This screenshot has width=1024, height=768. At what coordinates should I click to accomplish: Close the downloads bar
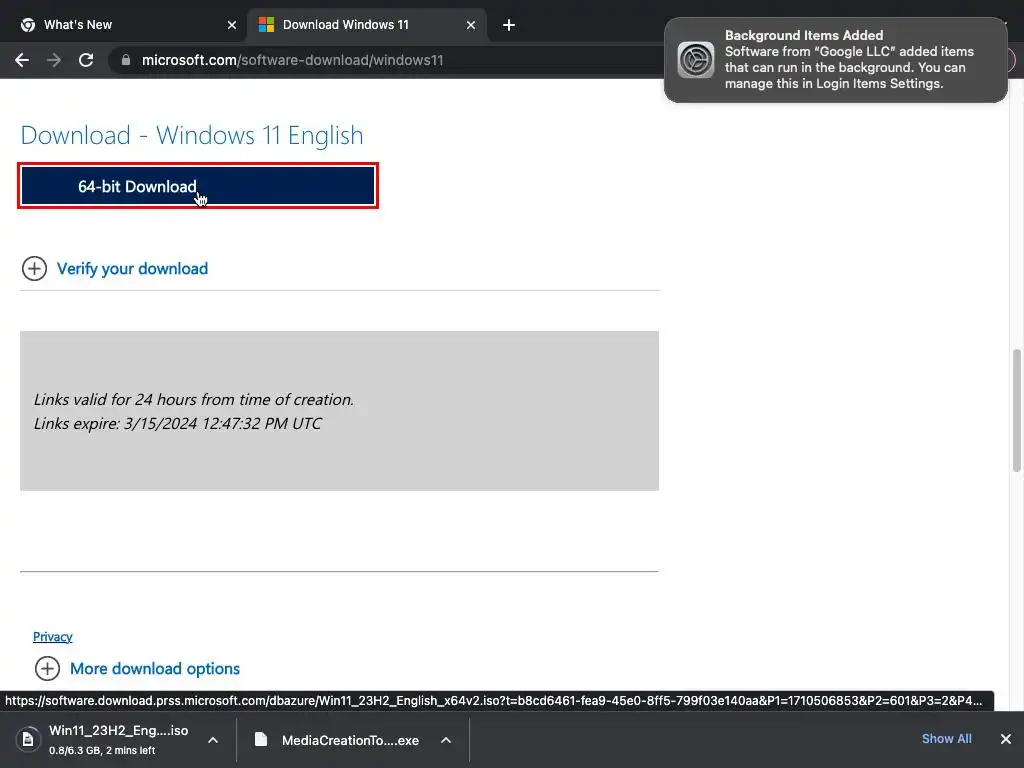[1006, 739]
